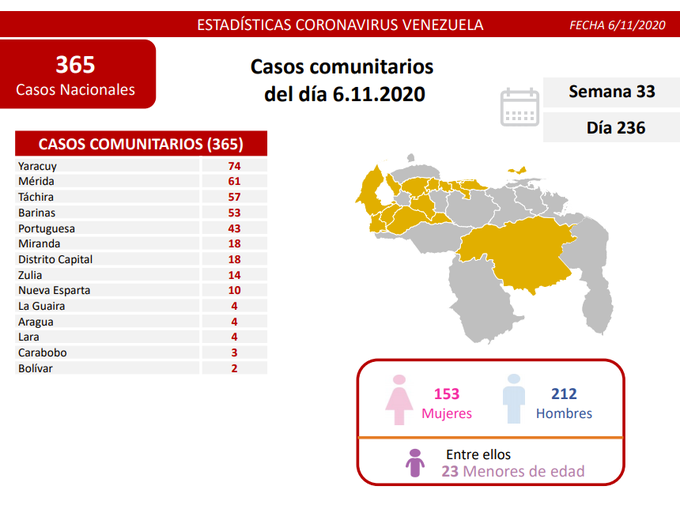Click the Semana 33 box
Viewport: 680px width, 505px height.
point(611,92)
